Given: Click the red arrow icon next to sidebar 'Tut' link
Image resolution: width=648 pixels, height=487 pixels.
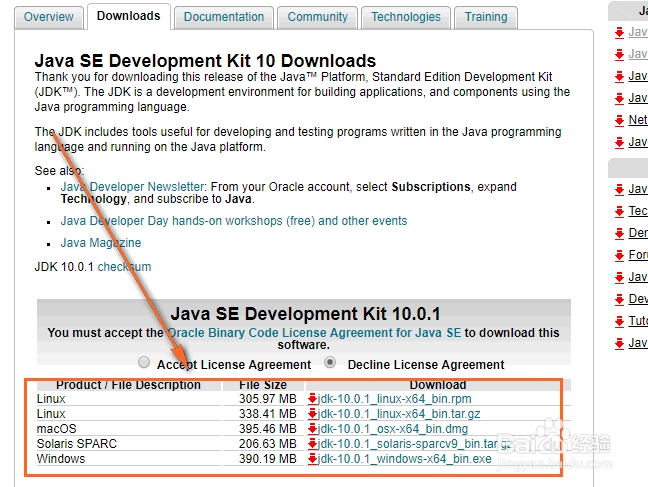Looking at the screenshot, I should [x=619, y=321].
